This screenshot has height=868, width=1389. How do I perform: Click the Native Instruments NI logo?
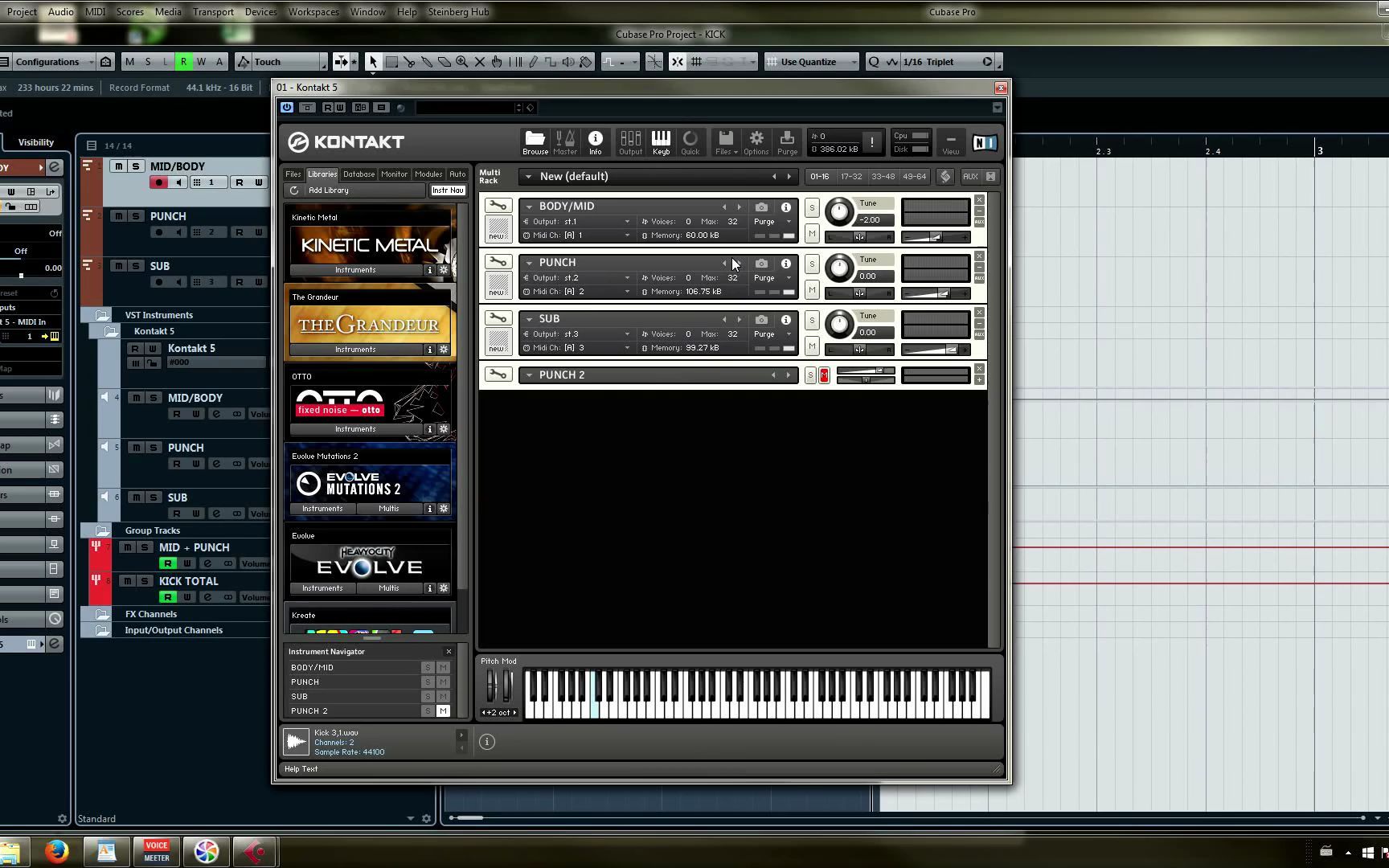pyautogui.click(x=985, y=142)
